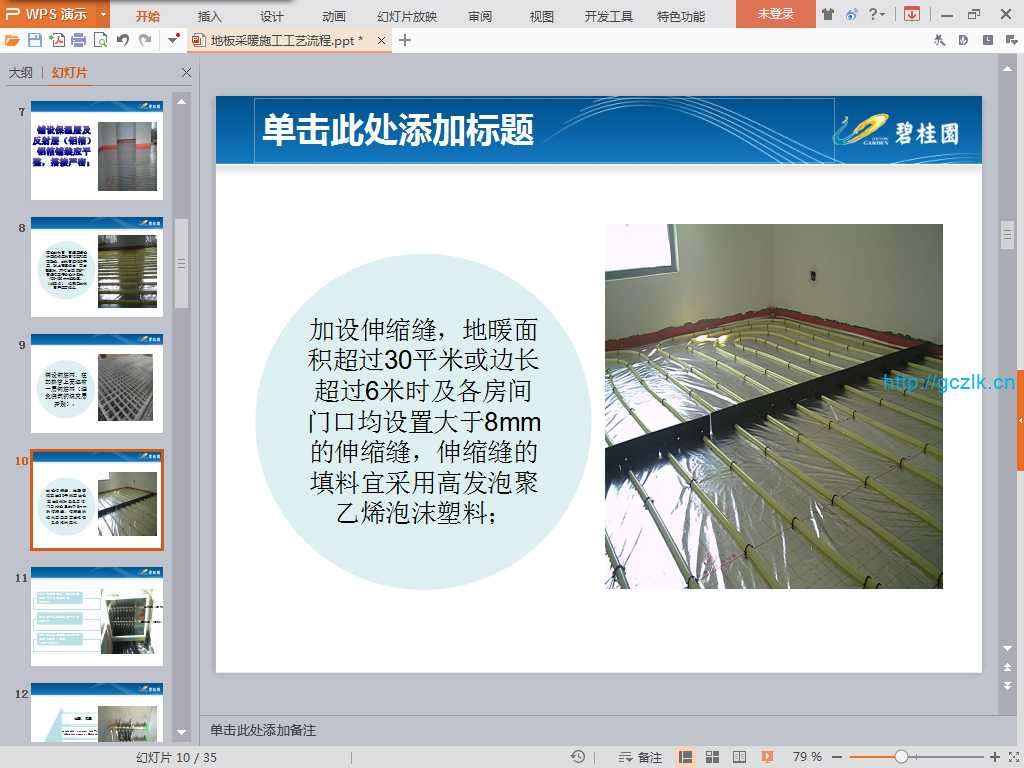Click the zoom slider handle

pyautogui.click(x=901, y=757)
